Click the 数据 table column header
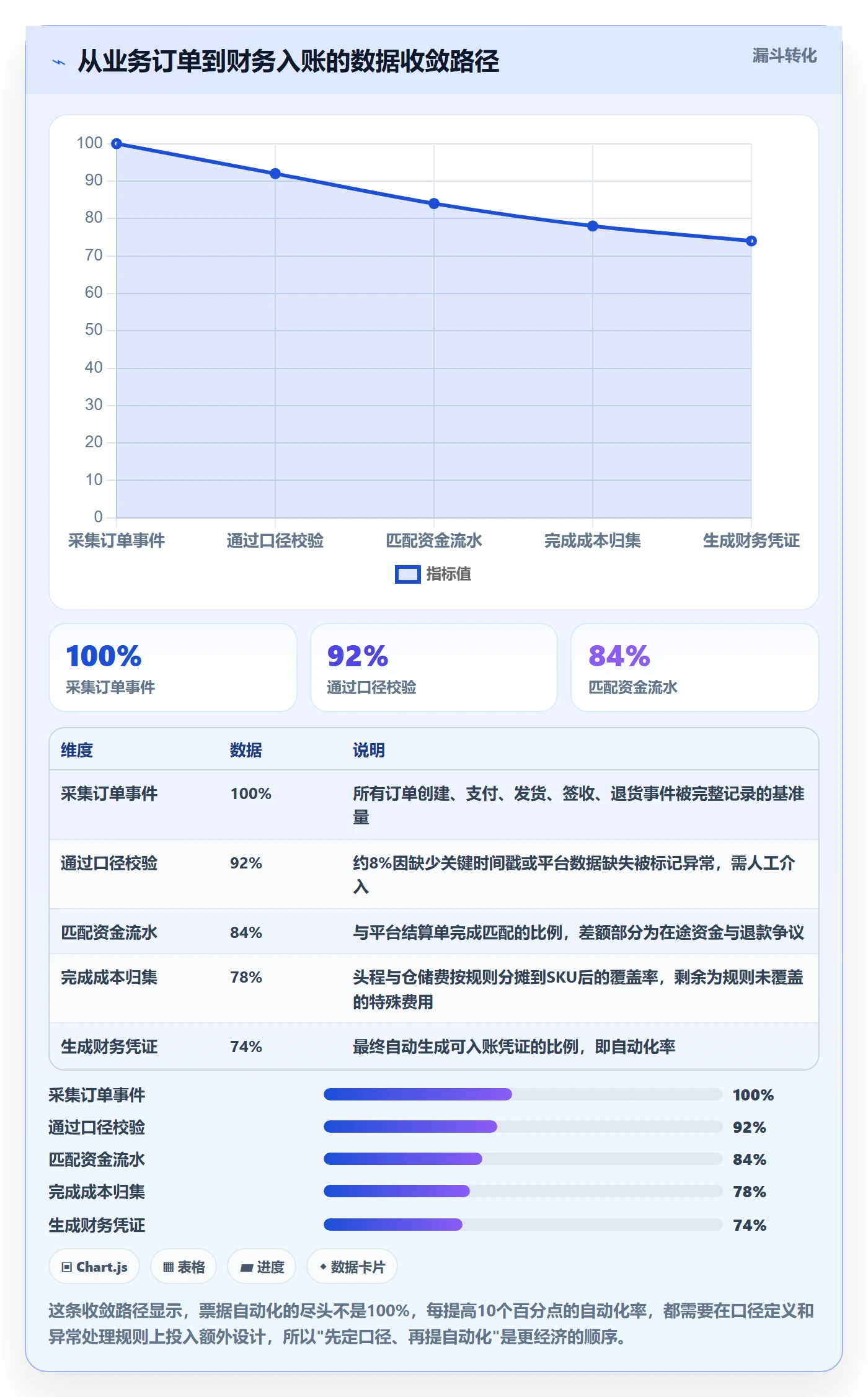Image resolution: width=868 pixels, height=1397 pixels. click(x=246, y=751)
